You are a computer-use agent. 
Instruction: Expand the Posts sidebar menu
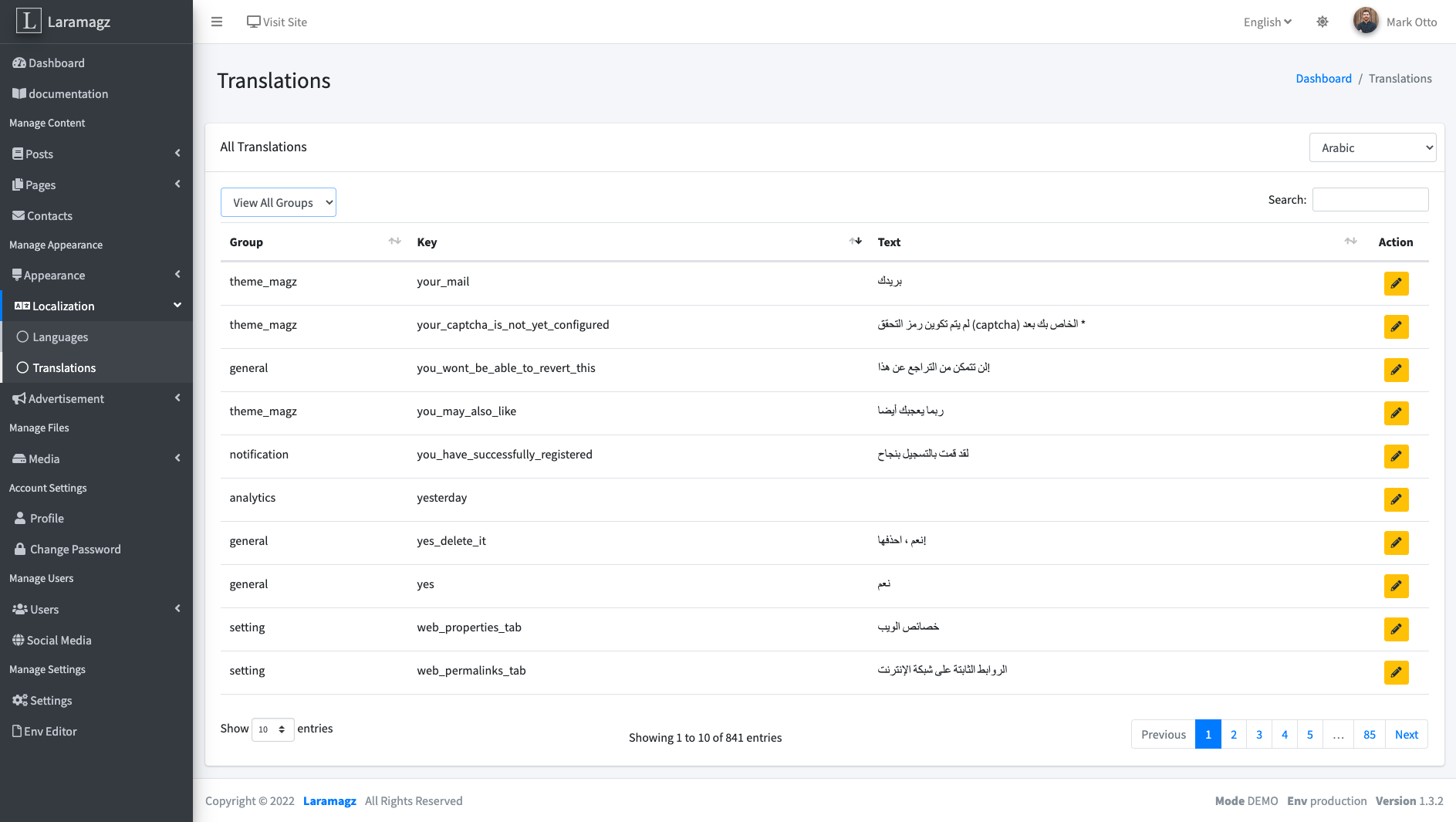(x=39, y=154)
